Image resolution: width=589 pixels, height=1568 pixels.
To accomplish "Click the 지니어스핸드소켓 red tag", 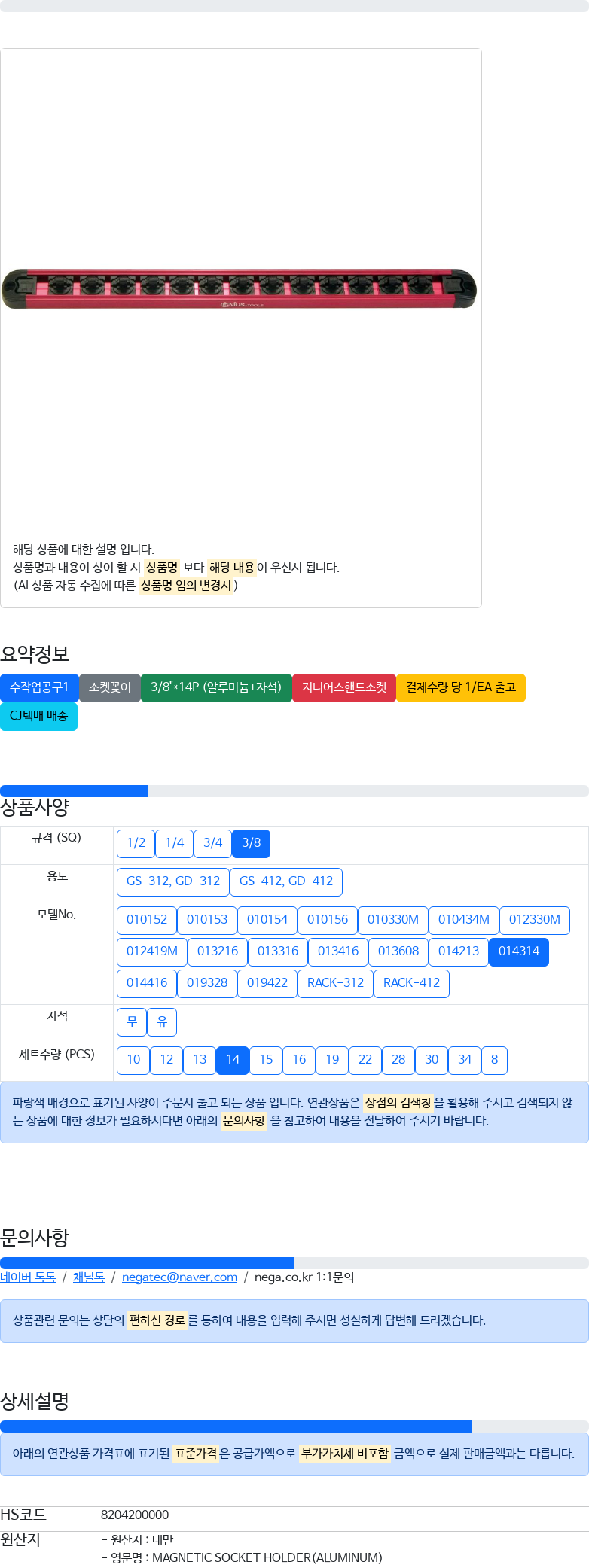I will pos(344,687).
